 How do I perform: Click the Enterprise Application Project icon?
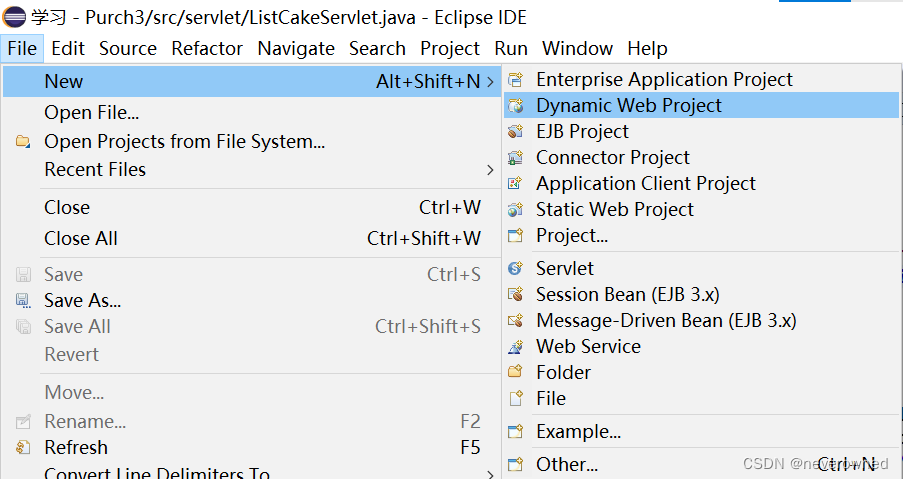[x=515, y=80]
